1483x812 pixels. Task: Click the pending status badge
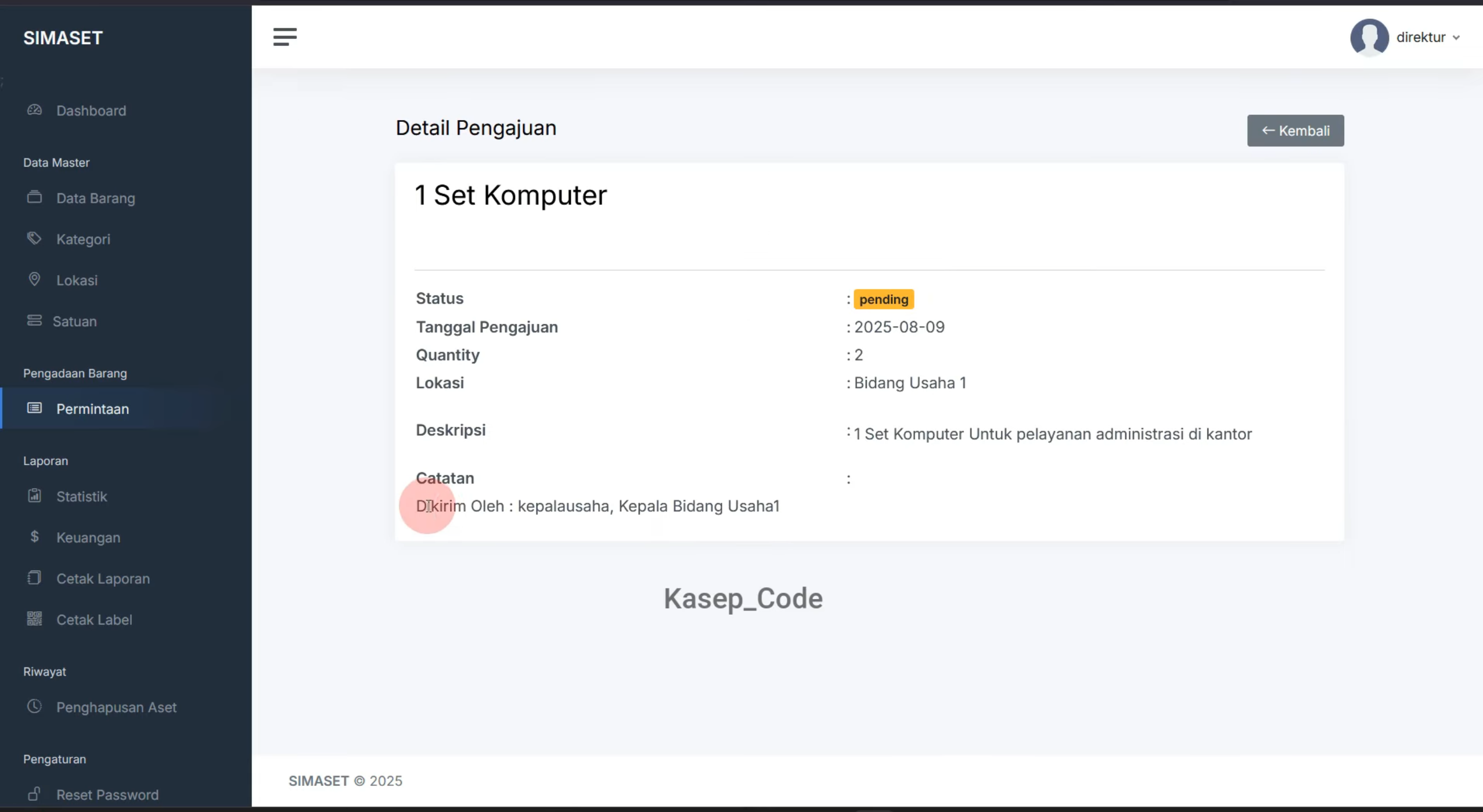click(884, 299)
